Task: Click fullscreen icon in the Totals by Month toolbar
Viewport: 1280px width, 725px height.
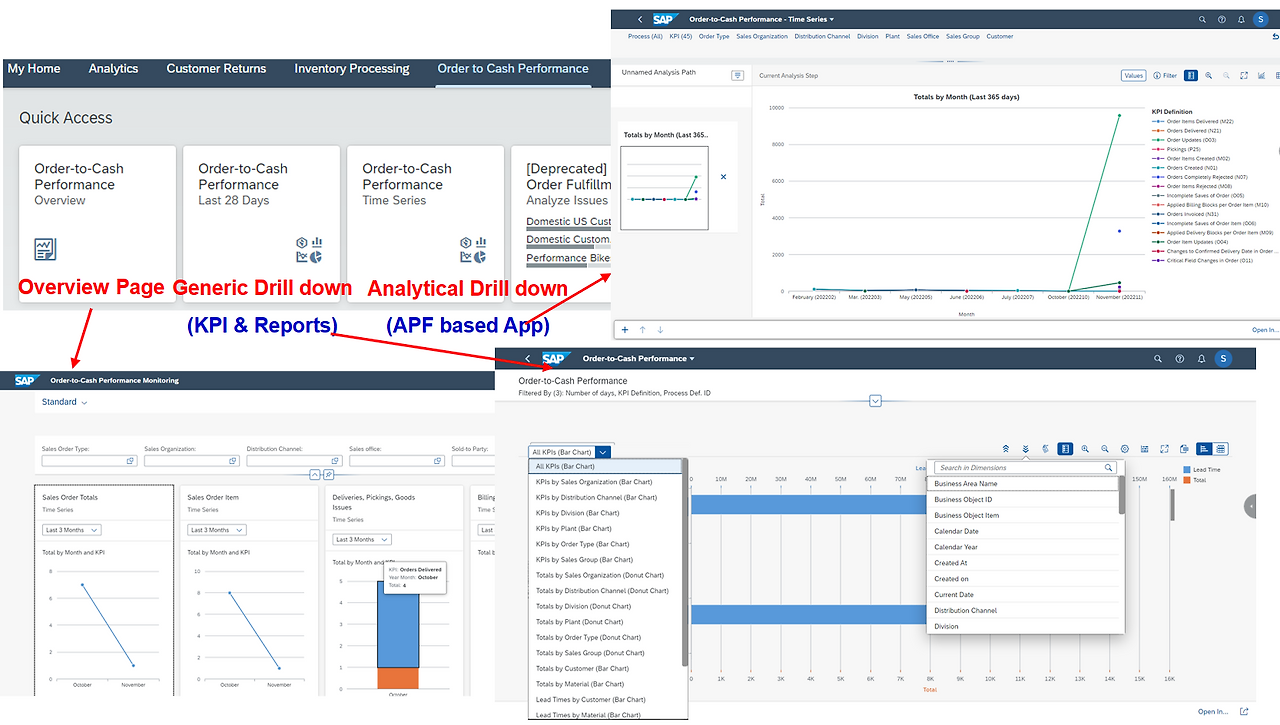Action: click(1244, 75)
